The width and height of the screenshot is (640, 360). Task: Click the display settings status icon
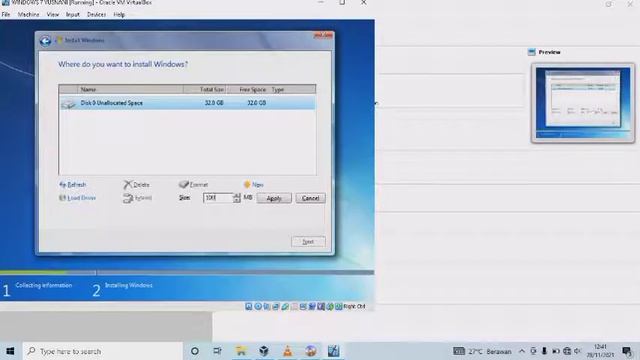pos(303,306)
